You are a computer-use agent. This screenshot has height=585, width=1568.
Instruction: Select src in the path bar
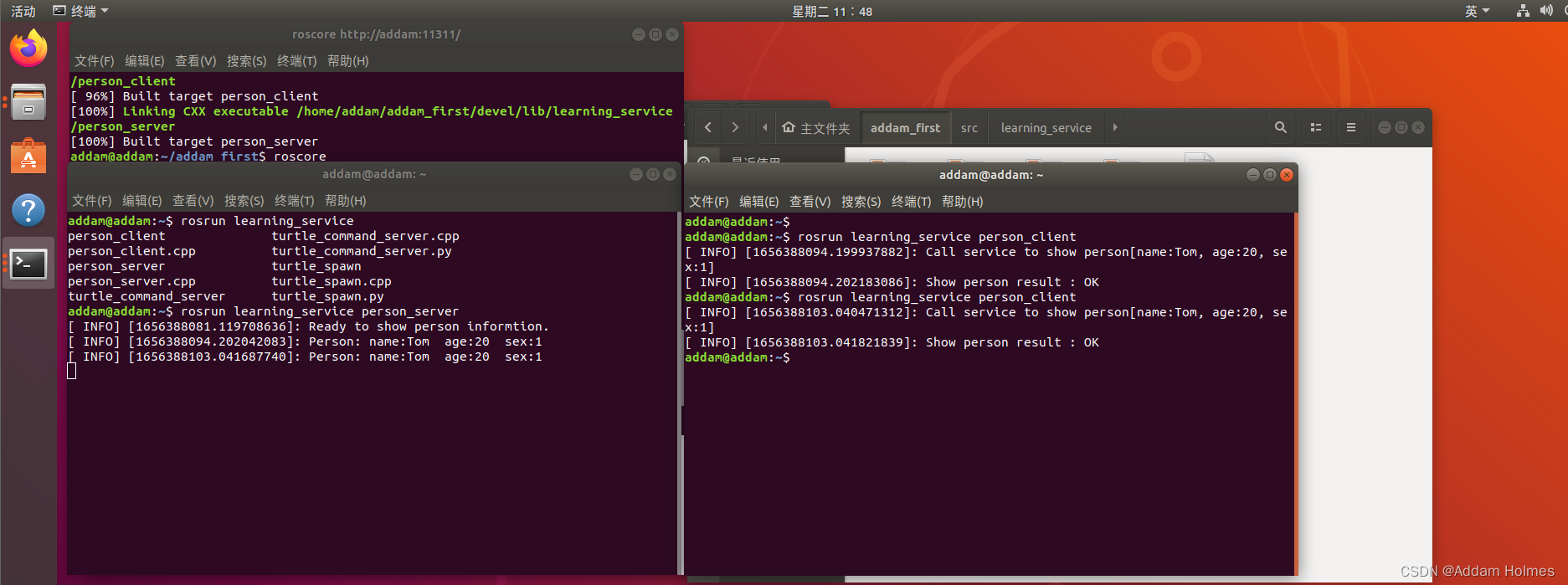tap(969, 128)
